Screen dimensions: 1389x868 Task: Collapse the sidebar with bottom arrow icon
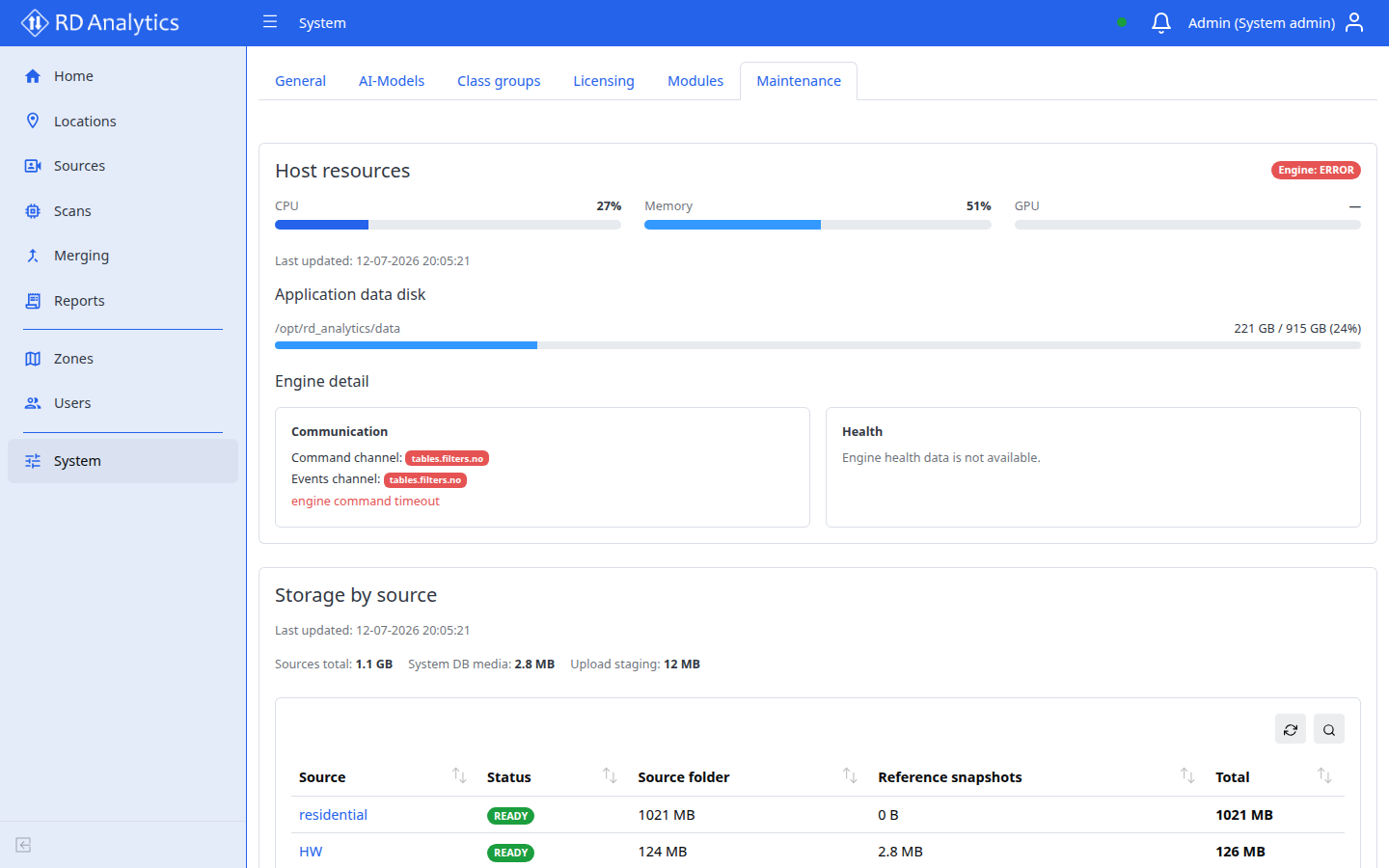click(x=23, y=845)
